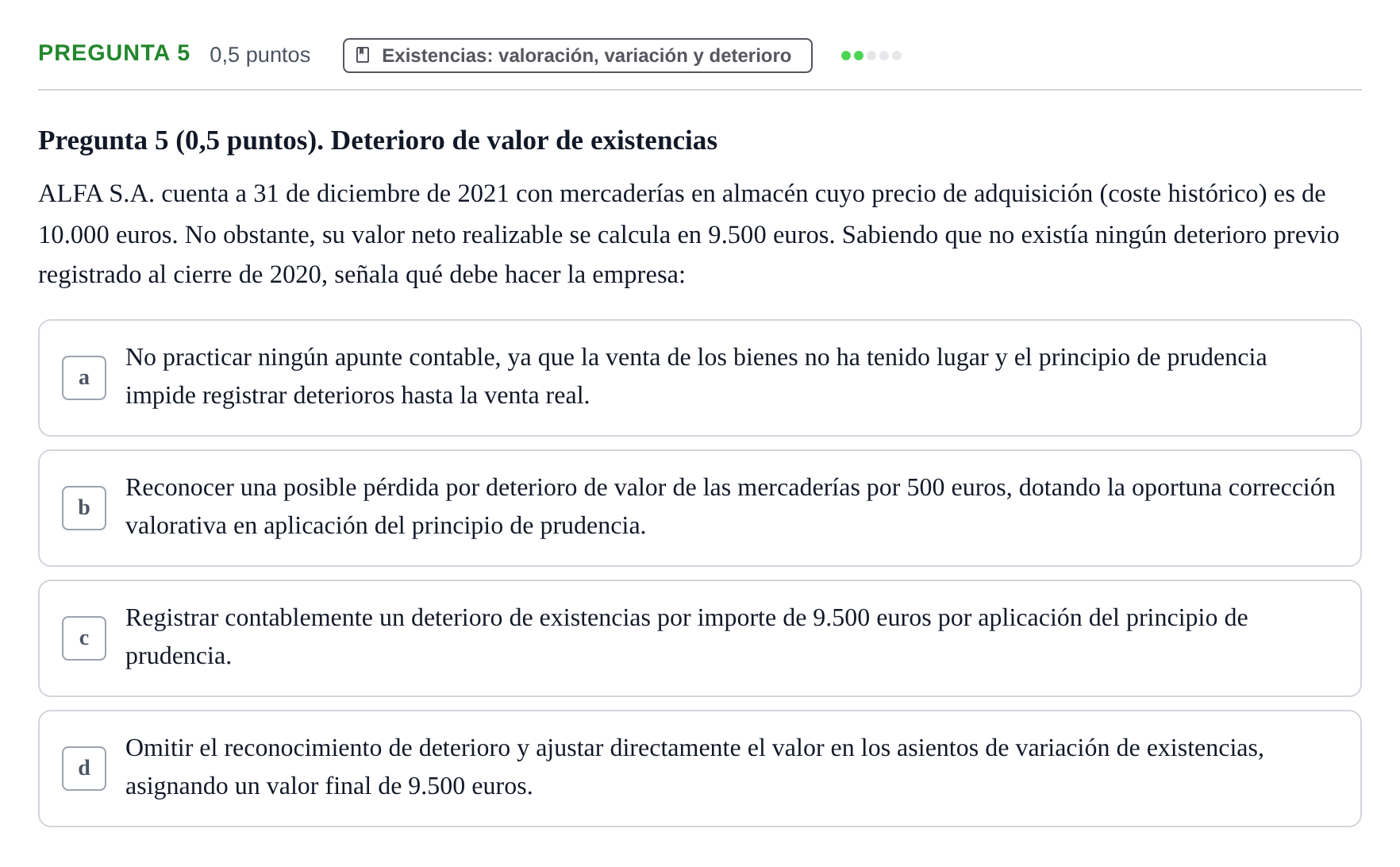This screenshot has width=1400, height=867.
Task: Choose answer text 'Registrar contablemente un deterioro de existencias'
Action: [388, 618]
